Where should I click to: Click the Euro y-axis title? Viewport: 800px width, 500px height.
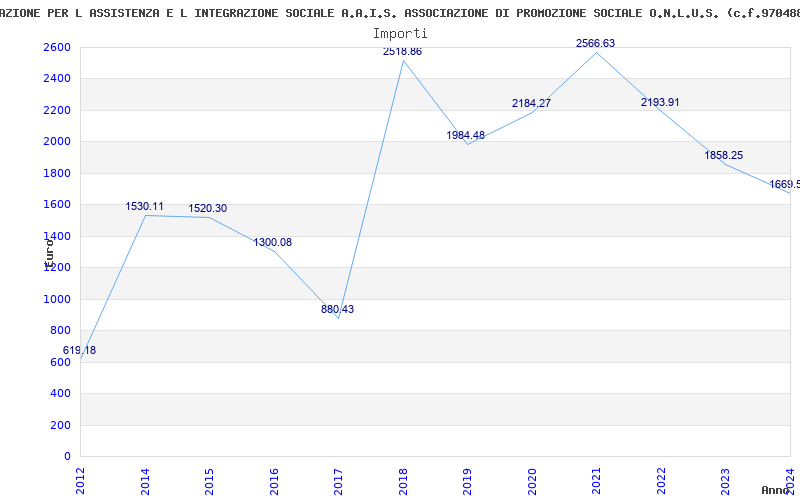[x=49, y=253]
